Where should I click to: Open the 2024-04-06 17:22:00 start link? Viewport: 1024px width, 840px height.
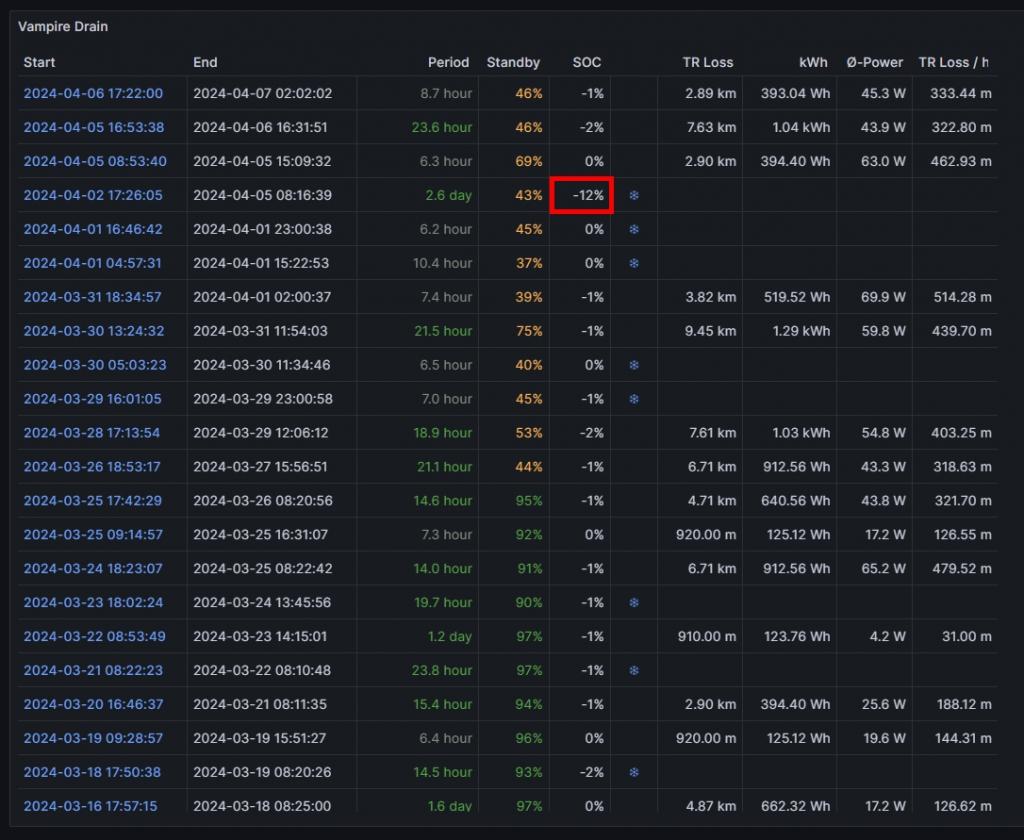pos(93,94)
